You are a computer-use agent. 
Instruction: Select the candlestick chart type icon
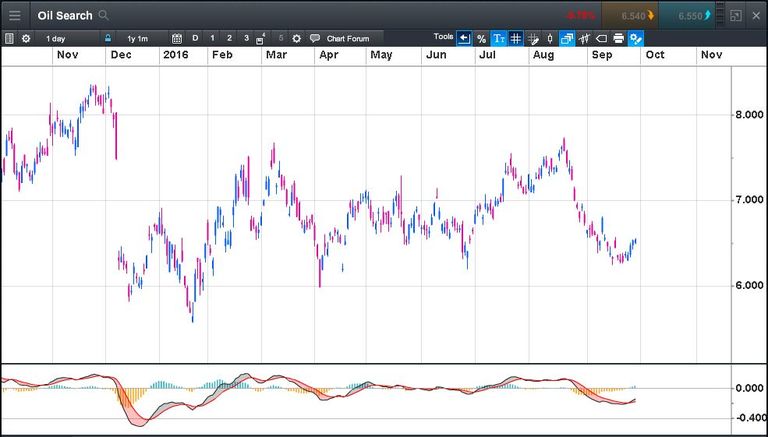[x=550, y=38]
